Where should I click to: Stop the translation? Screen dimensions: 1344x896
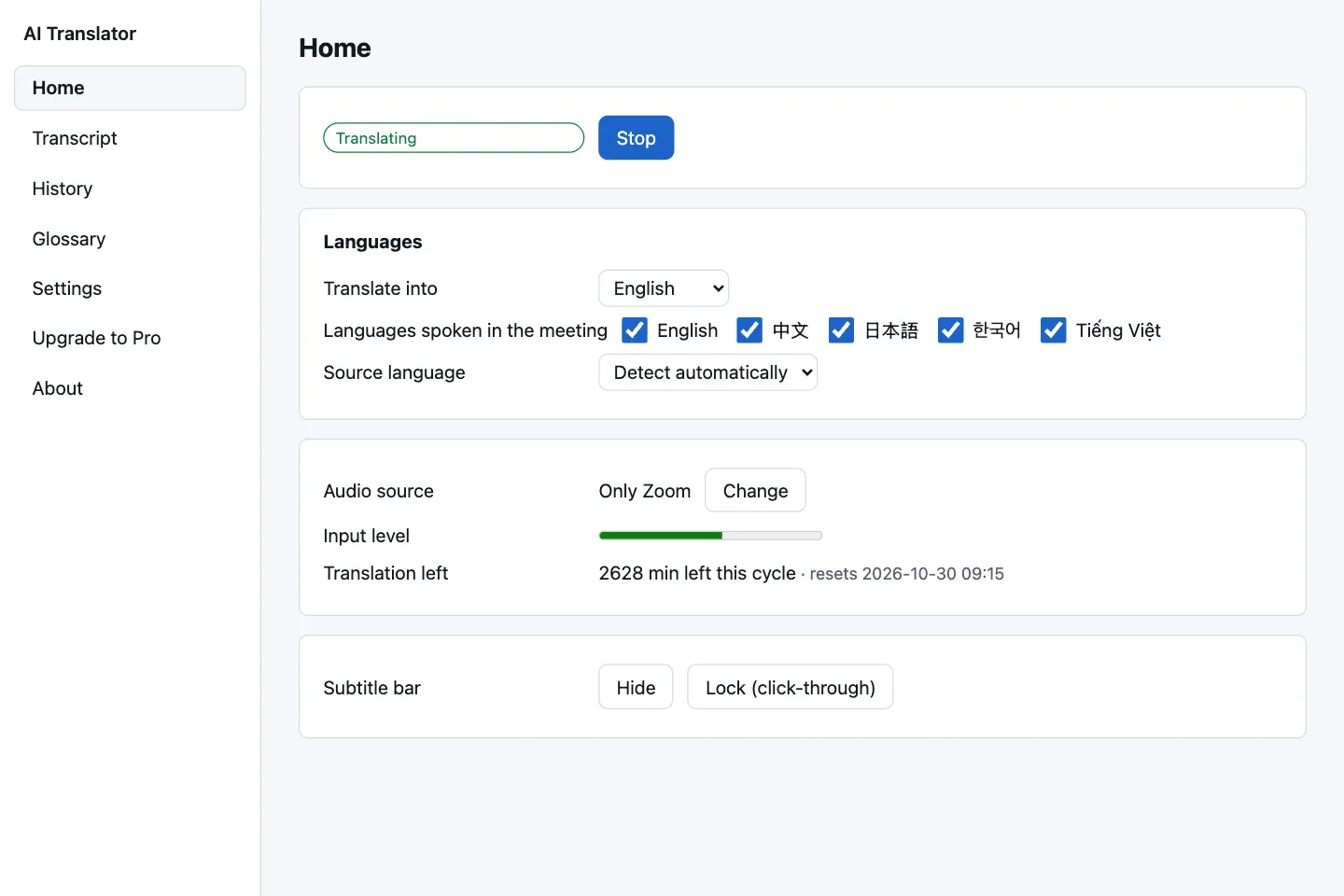(636, 138)
